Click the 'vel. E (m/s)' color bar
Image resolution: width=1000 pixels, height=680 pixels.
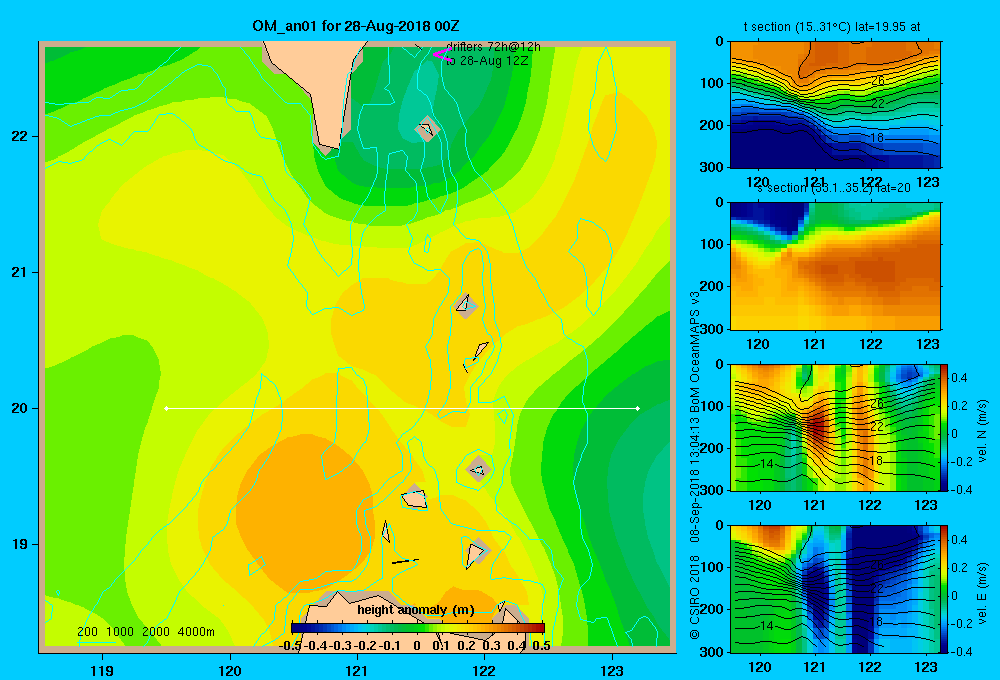pos(945,589)
